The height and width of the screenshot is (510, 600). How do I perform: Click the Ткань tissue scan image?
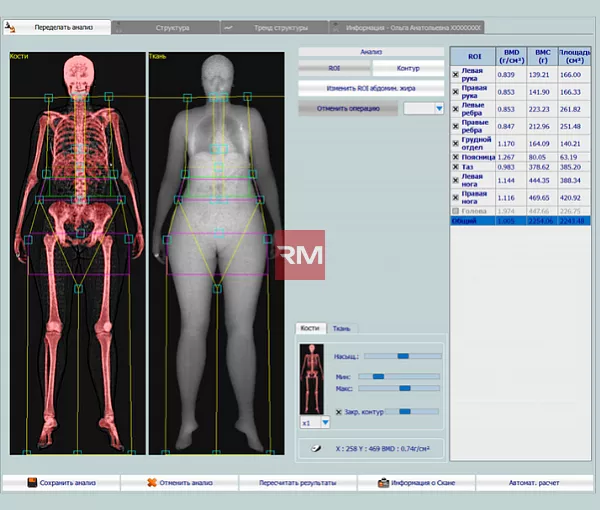pyautogui.click(x=217, y=253)
